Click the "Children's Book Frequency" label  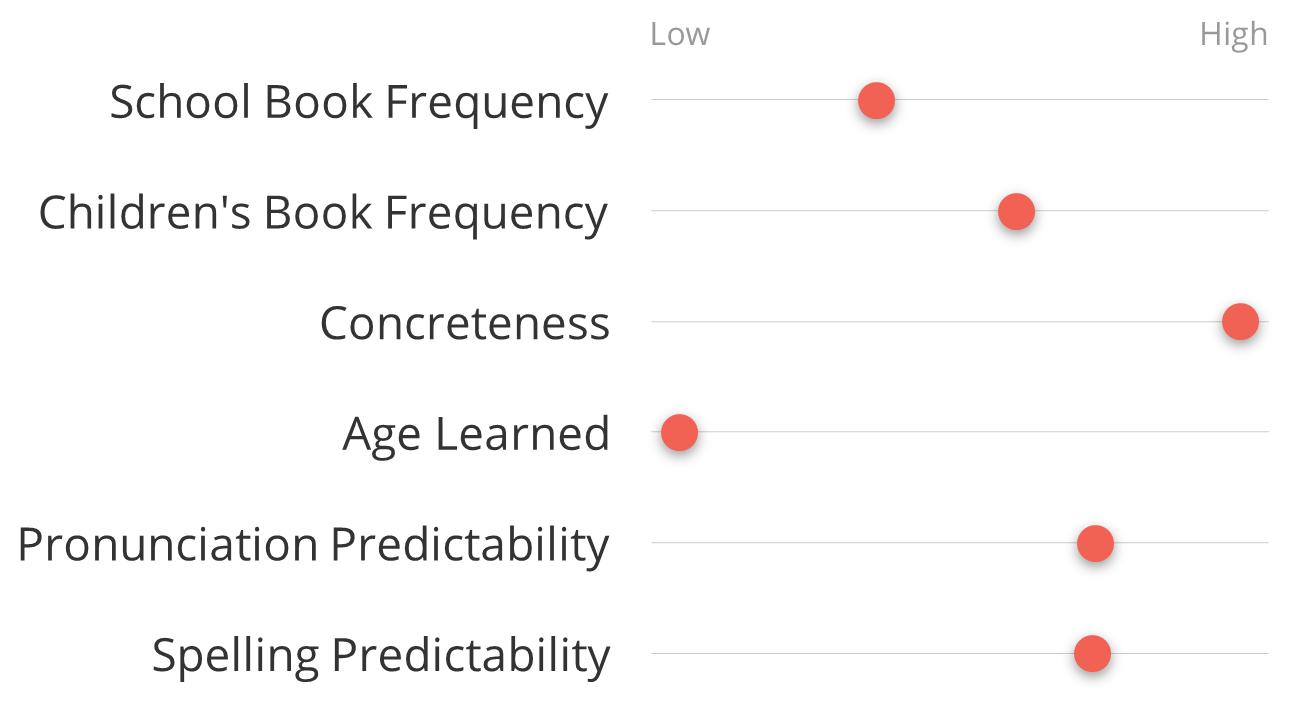pyautogui.click(x=322, y=213)
